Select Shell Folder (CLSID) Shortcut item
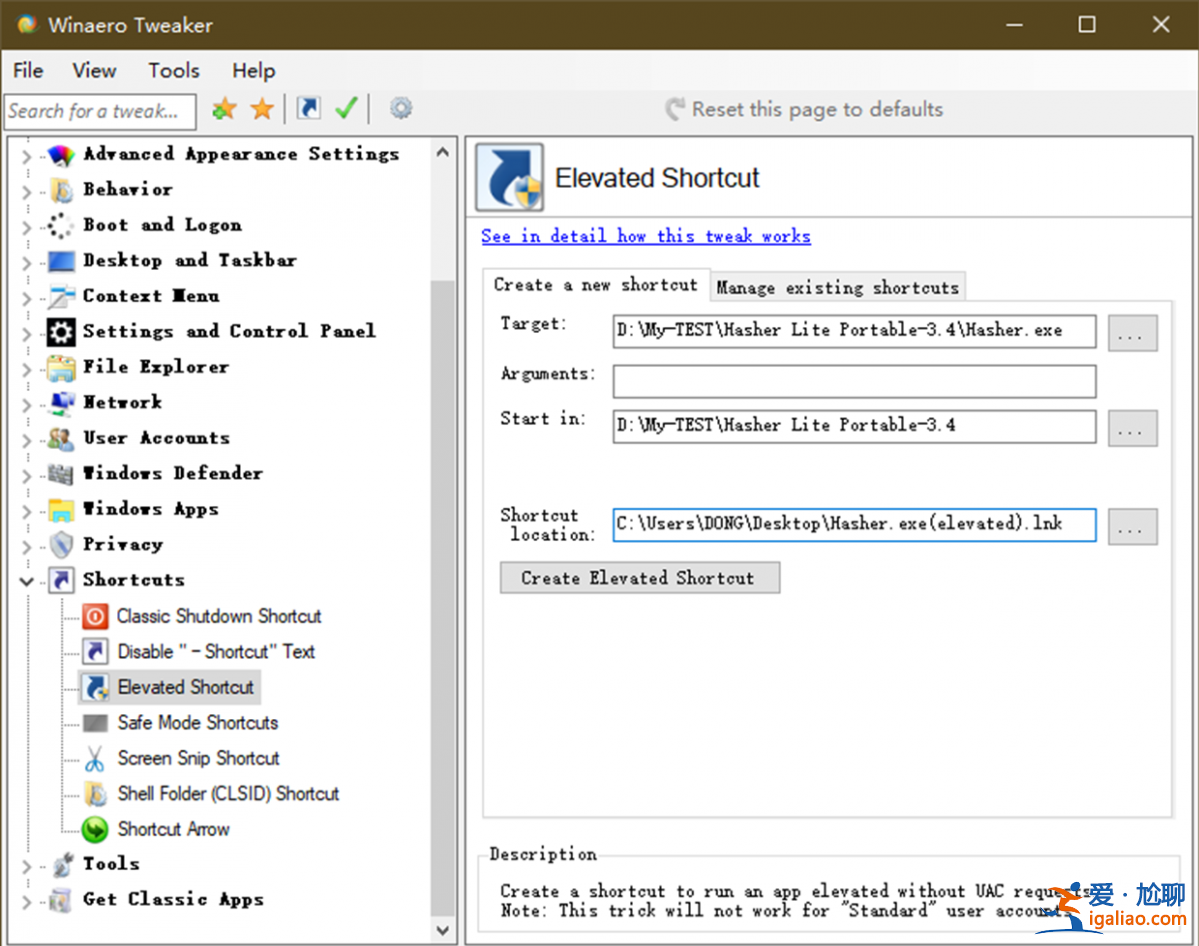 pyautogui.click(x=228, y=794)
